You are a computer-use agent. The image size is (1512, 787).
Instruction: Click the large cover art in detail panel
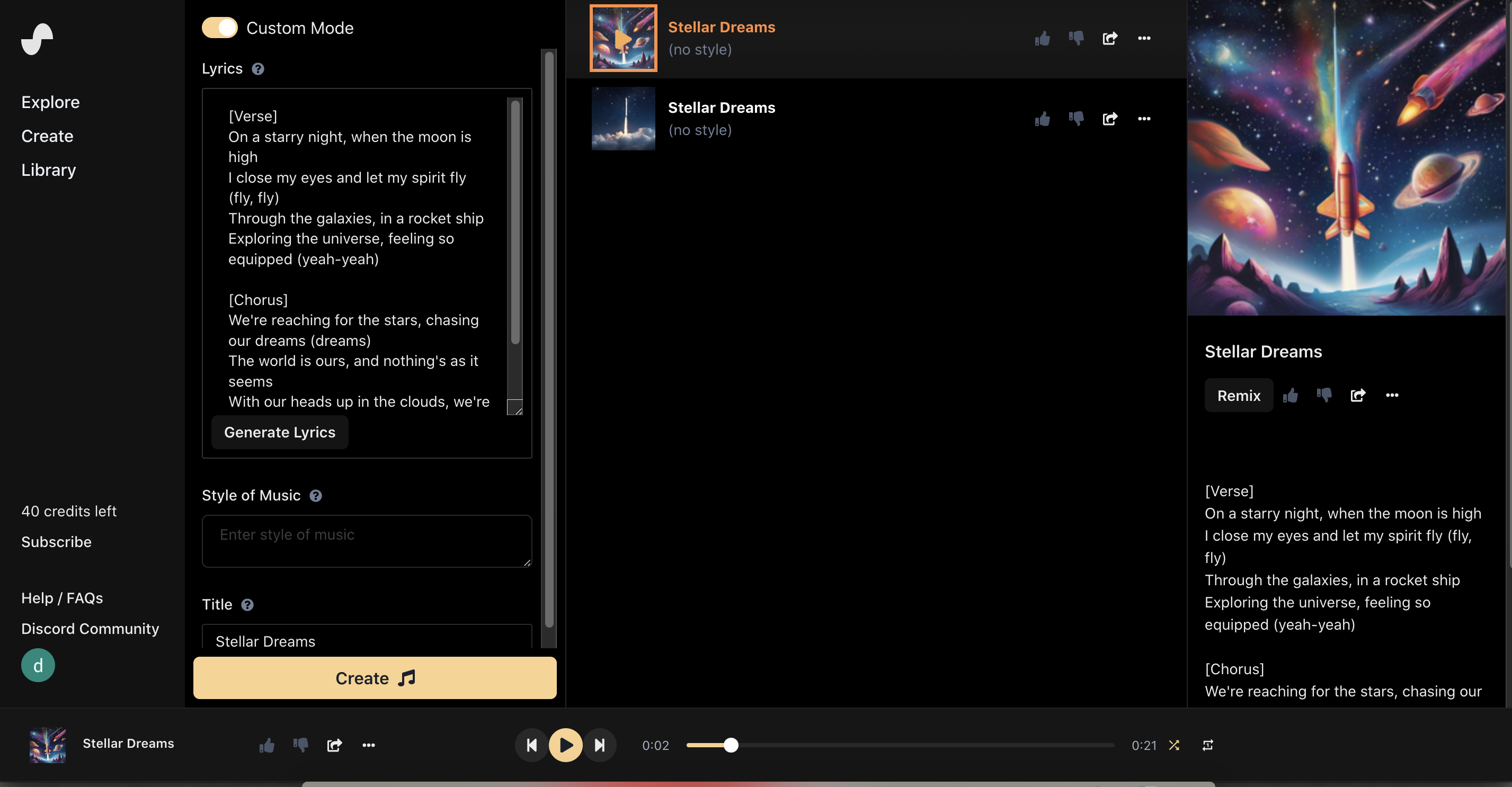pyautogui.click(x=1346, y=157)
